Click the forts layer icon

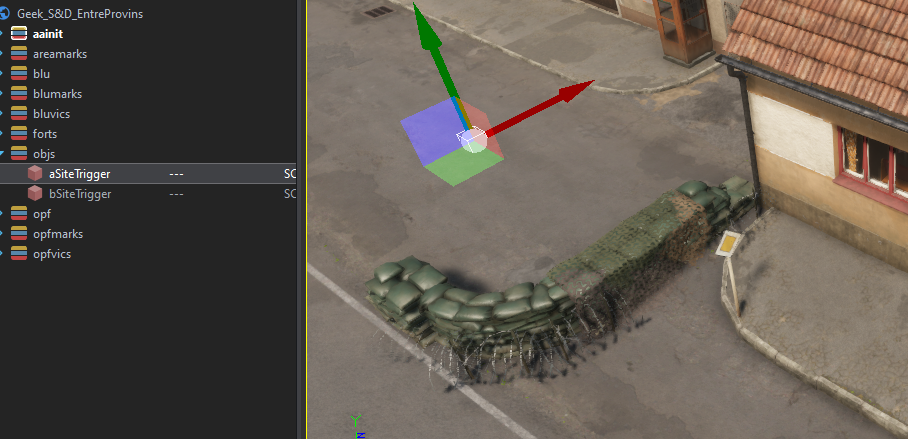[x=19, y=134]
